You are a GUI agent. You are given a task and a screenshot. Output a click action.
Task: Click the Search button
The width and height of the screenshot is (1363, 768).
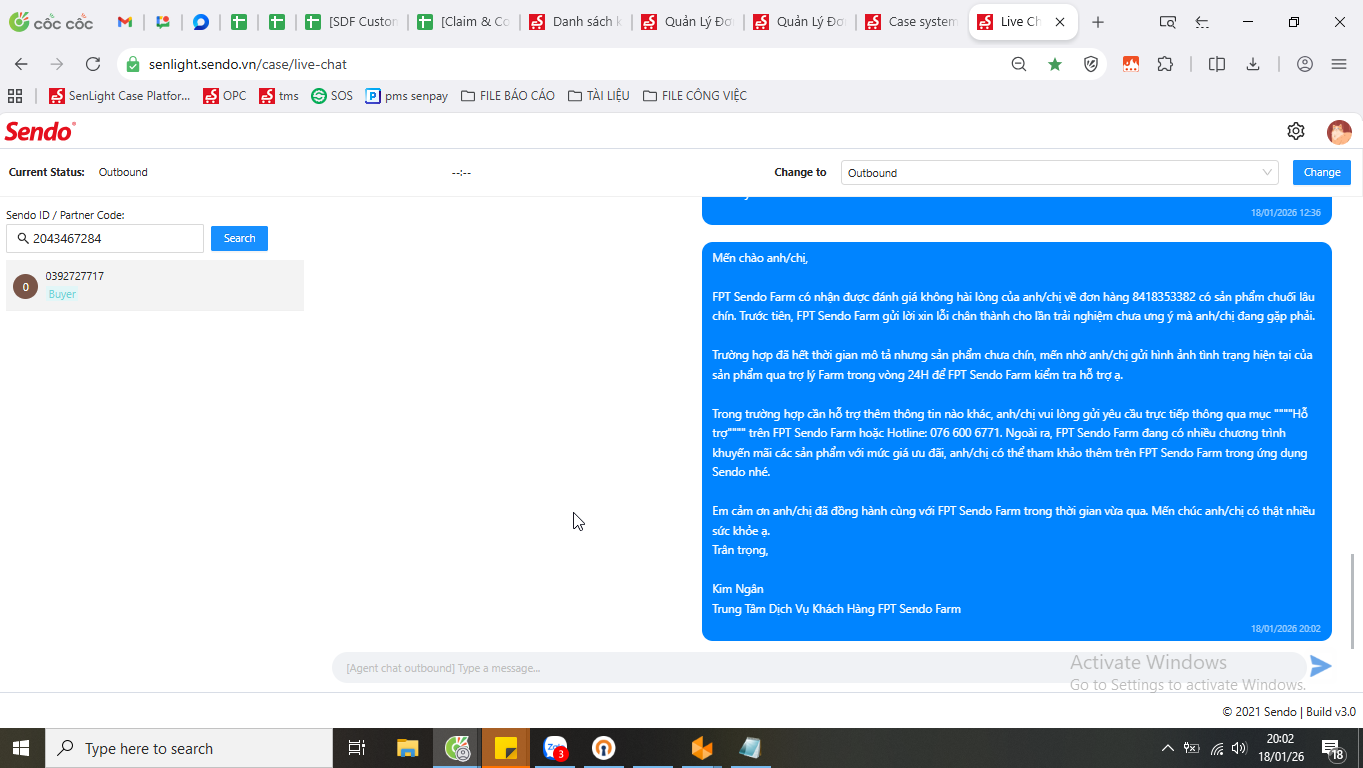click(x=239, y=238)
